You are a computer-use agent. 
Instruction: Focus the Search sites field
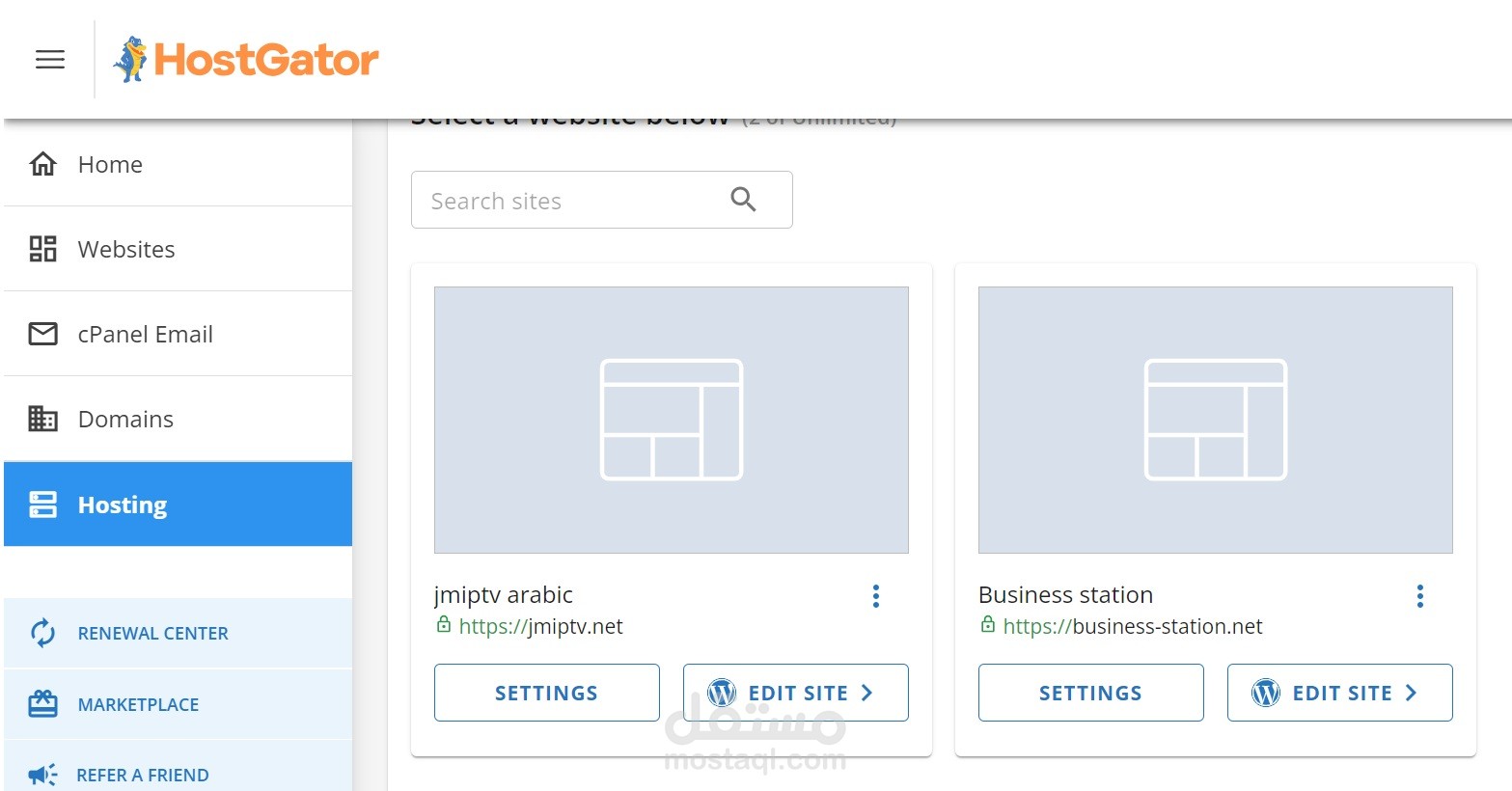click(x=602, y=200)
